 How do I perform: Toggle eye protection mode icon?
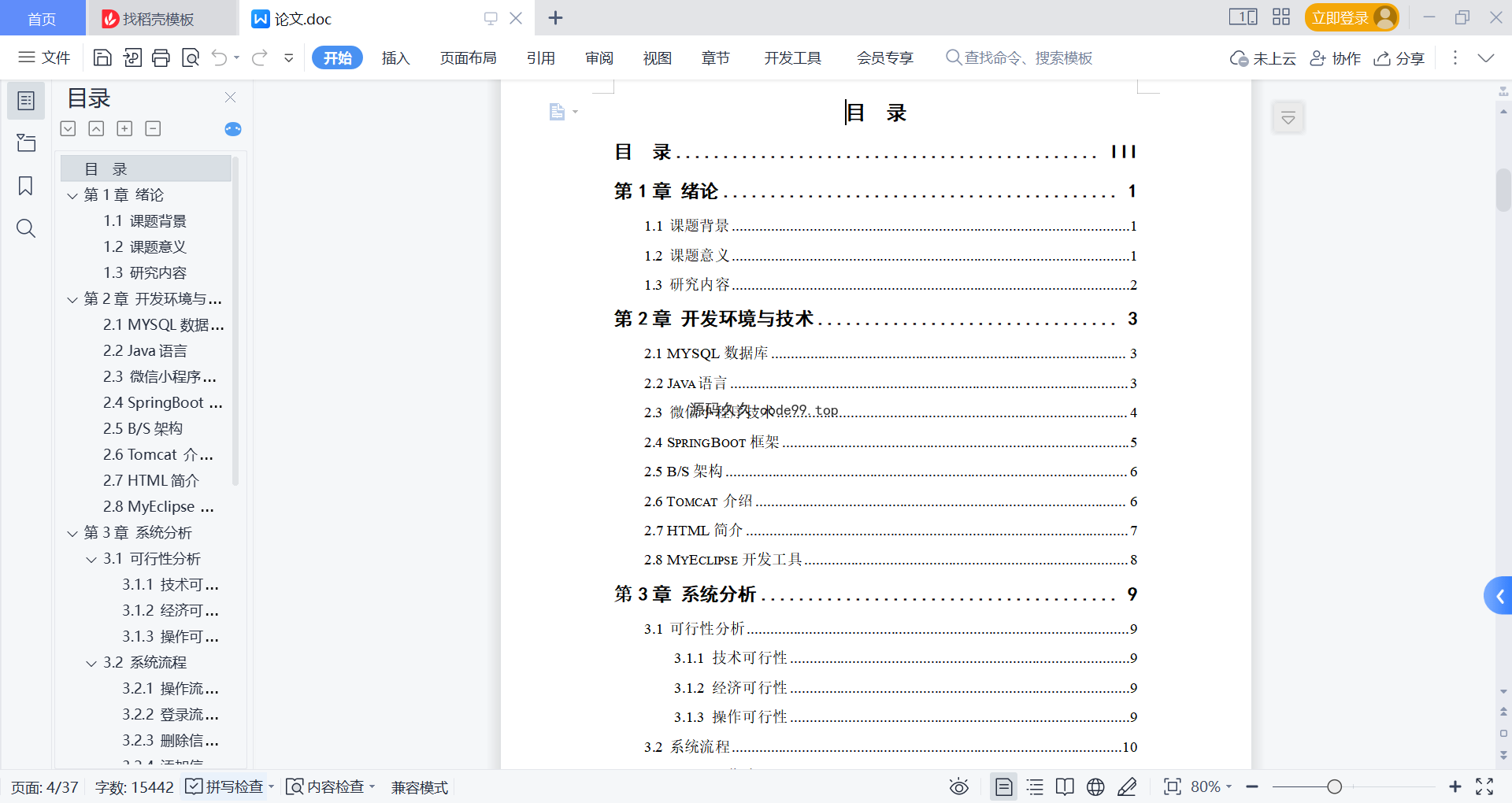[x=958, y=787]
